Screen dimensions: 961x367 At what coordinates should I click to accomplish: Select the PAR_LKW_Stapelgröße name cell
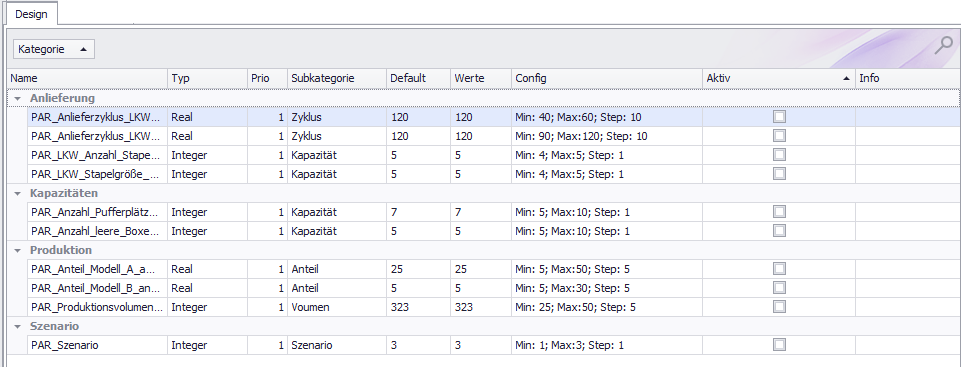pos(97,174)
